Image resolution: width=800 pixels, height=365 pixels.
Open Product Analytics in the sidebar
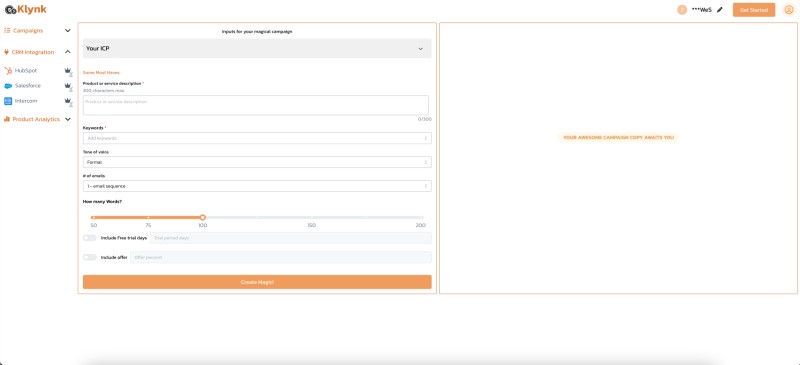point(36,119)
